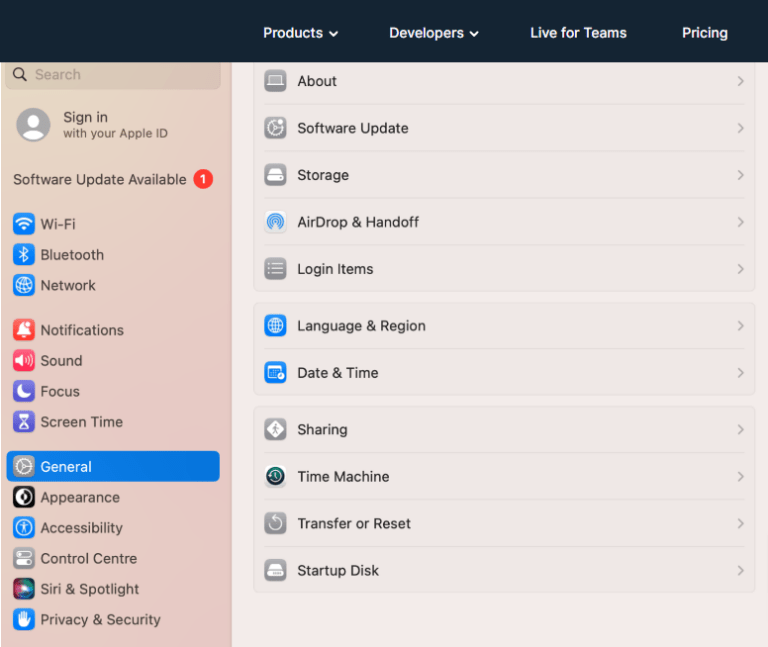Select Control Centre label in sidebar
768x647 pixels.
[89, 558]
